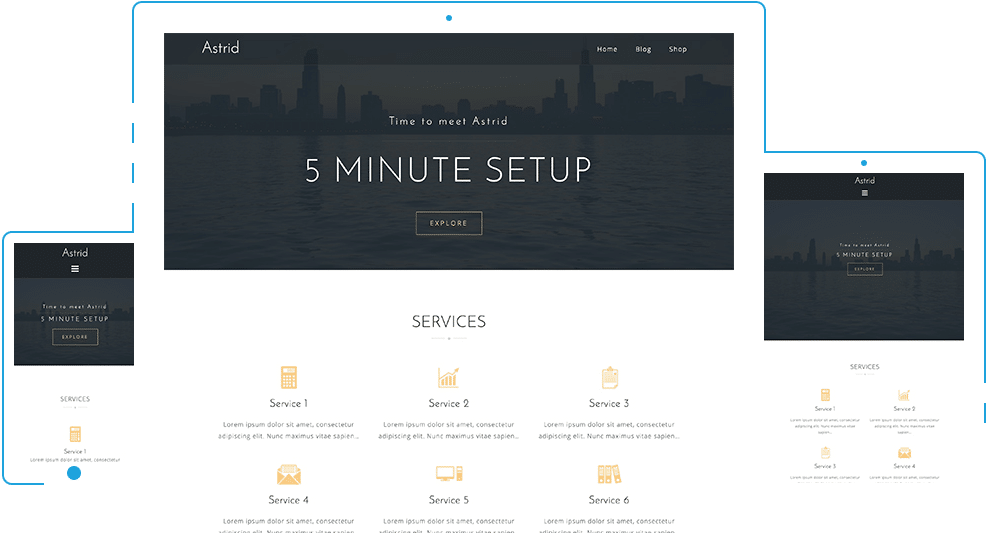Click SERVICES heading in phone preview
This screenshot has width=986, height=533.
pyautogui.click(x=75, y=399)
